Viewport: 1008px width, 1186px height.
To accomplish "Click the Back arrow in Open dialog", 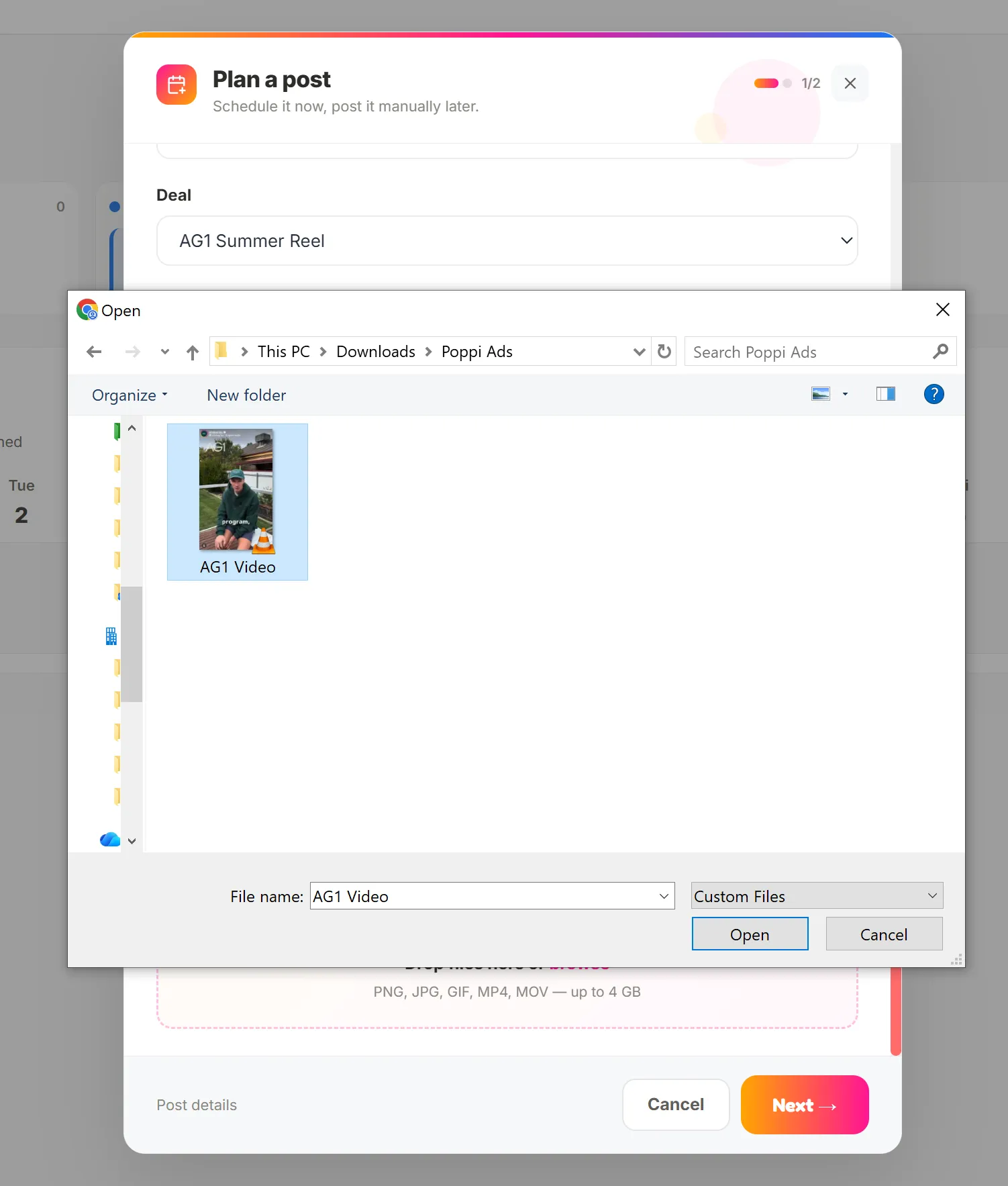I will coord(94,352).
